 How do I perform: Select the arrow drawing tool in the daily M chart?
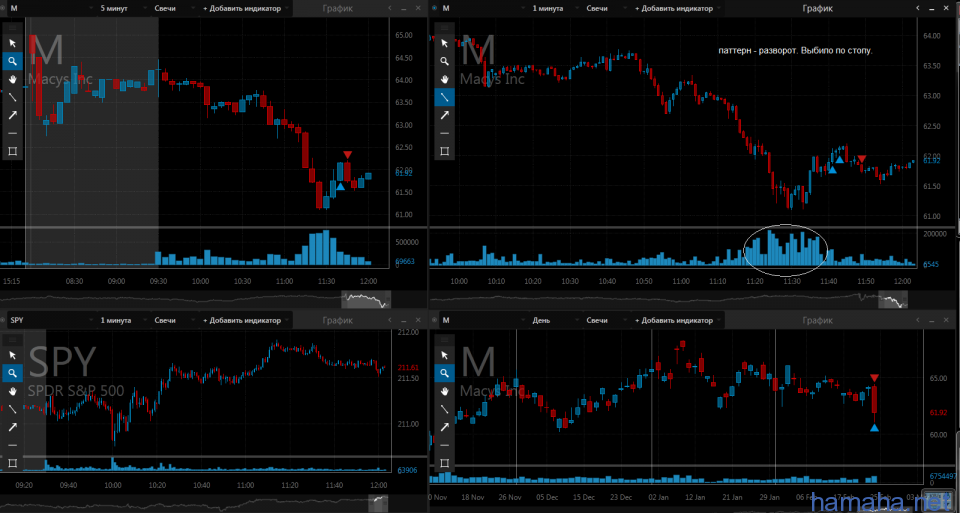444,427
